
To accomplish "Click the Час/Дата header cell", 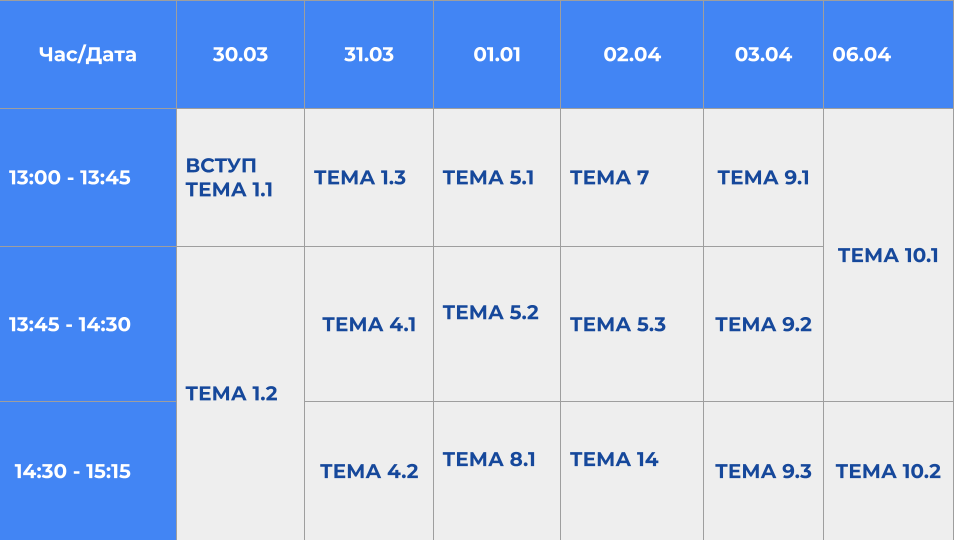I will coord(88,55).
